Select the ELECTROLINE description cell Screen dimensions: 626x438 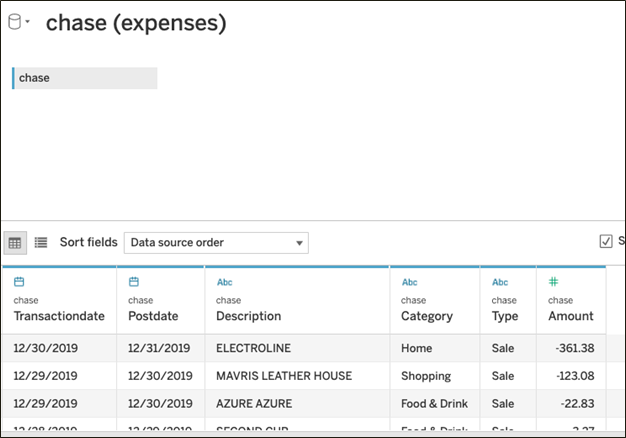point(251,348)
